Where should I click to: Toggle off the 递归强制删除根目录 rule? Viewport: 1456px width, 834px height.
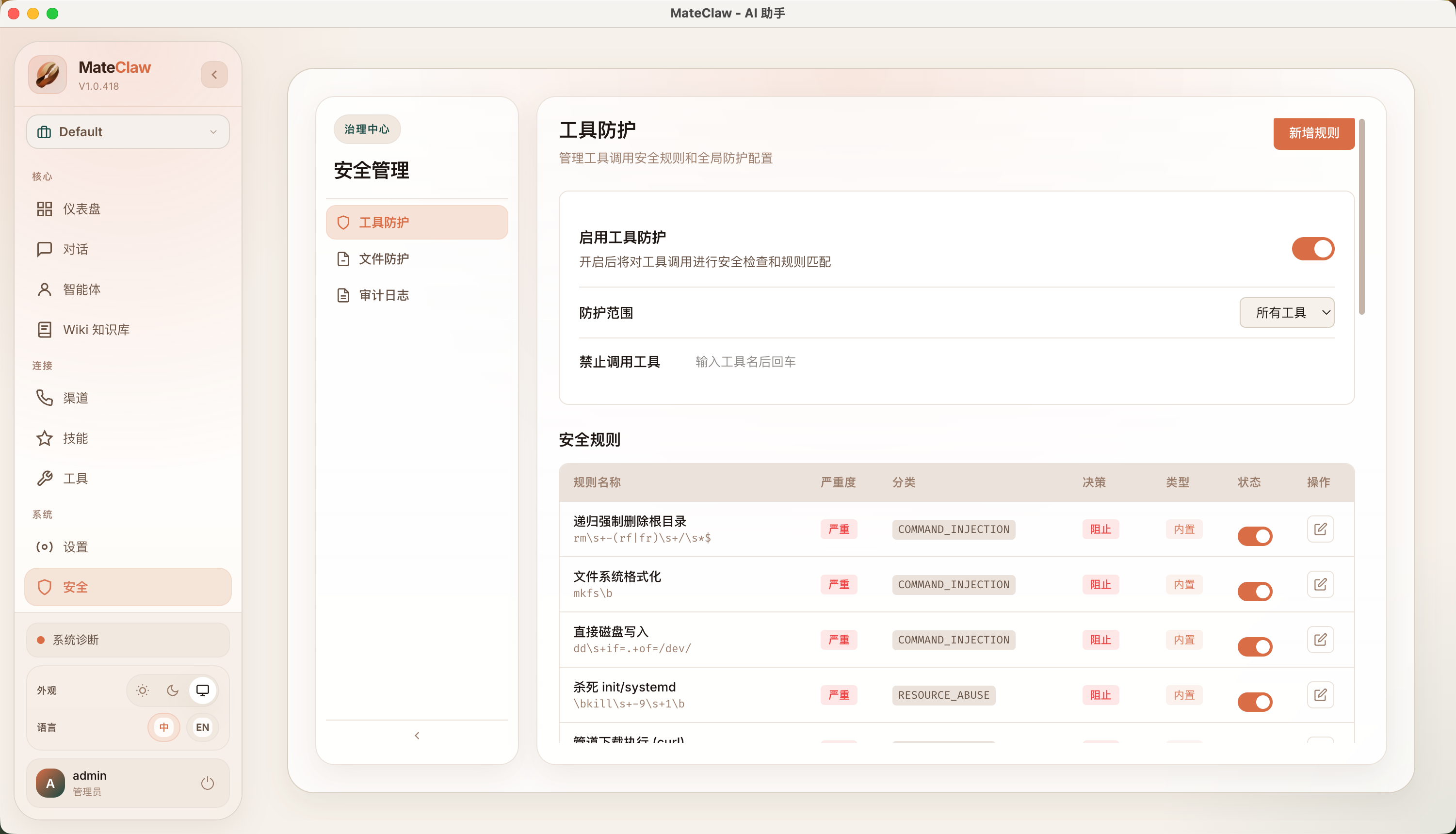pyautogui.click(x=1254, y=536)
